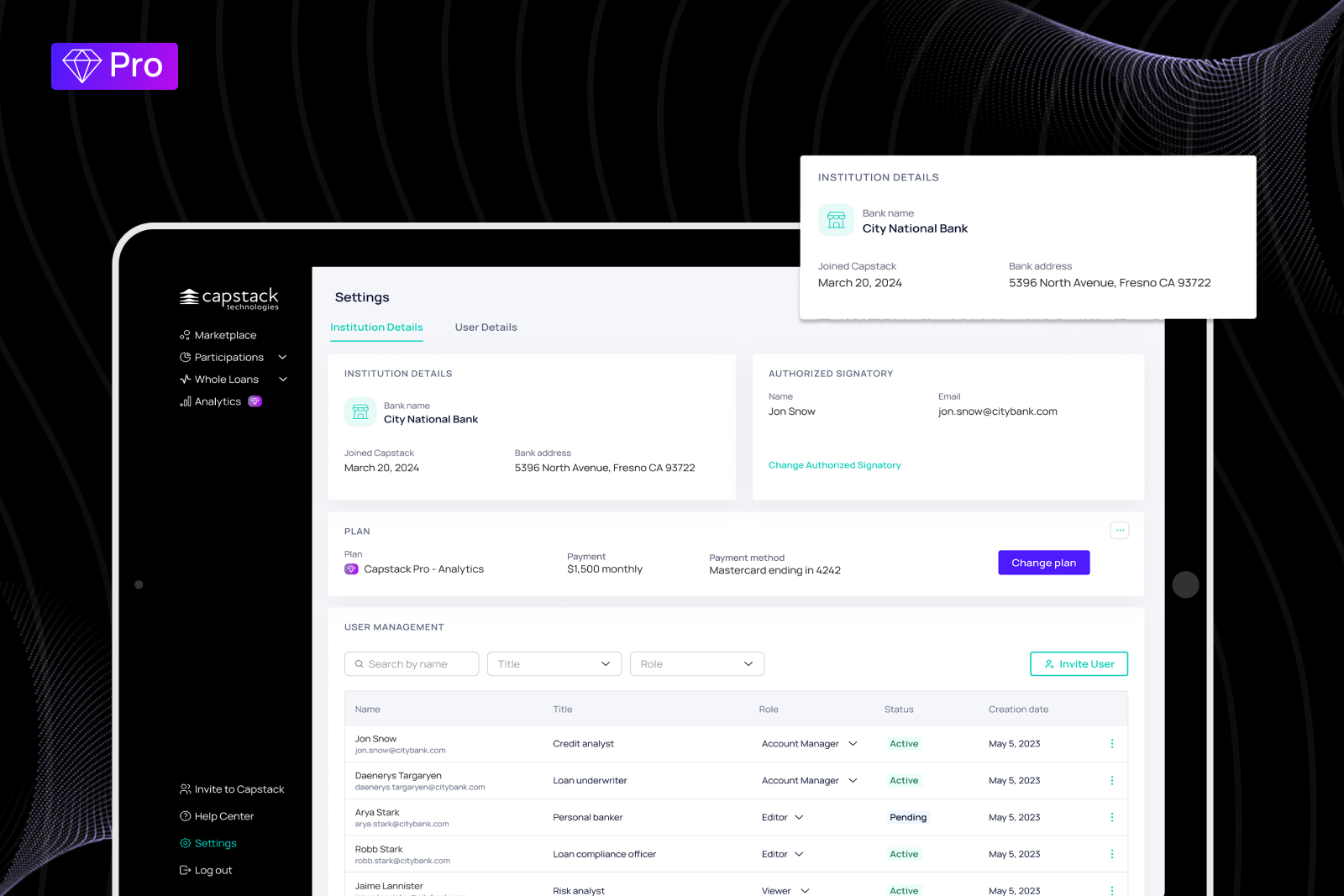Click Loan compliance officer title cell
This screenshot has width=1344, height=896.
[x=604, y=855]
